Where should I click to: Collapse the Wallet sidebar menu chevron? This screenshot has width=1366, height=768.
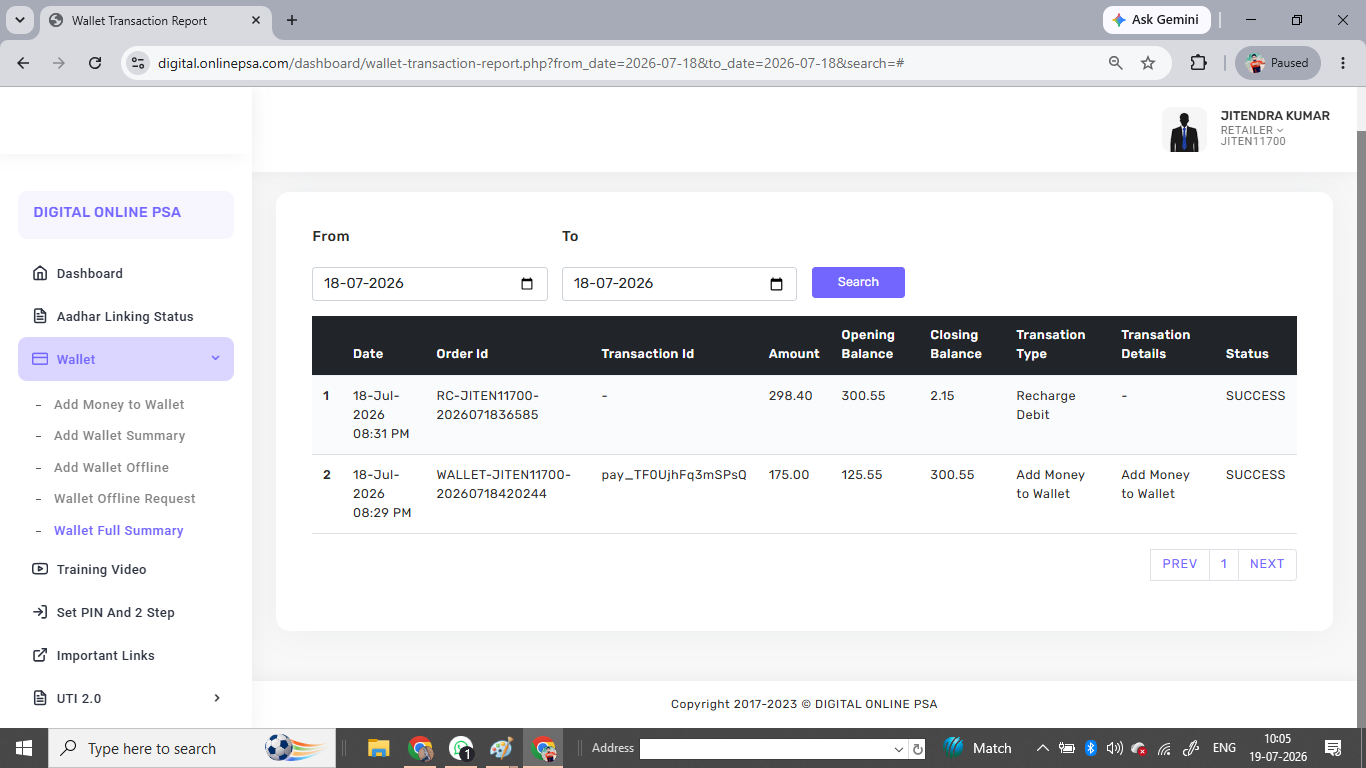point(215,359)
